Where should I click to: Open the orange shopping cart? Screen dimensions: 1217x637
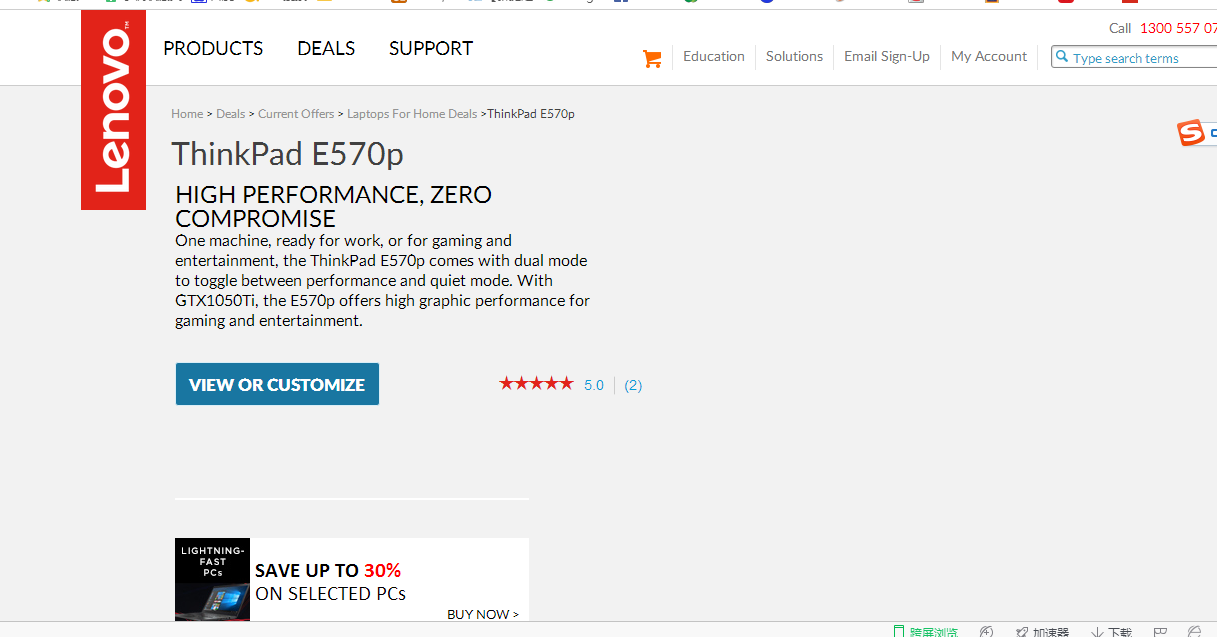[x=652, y=58]
